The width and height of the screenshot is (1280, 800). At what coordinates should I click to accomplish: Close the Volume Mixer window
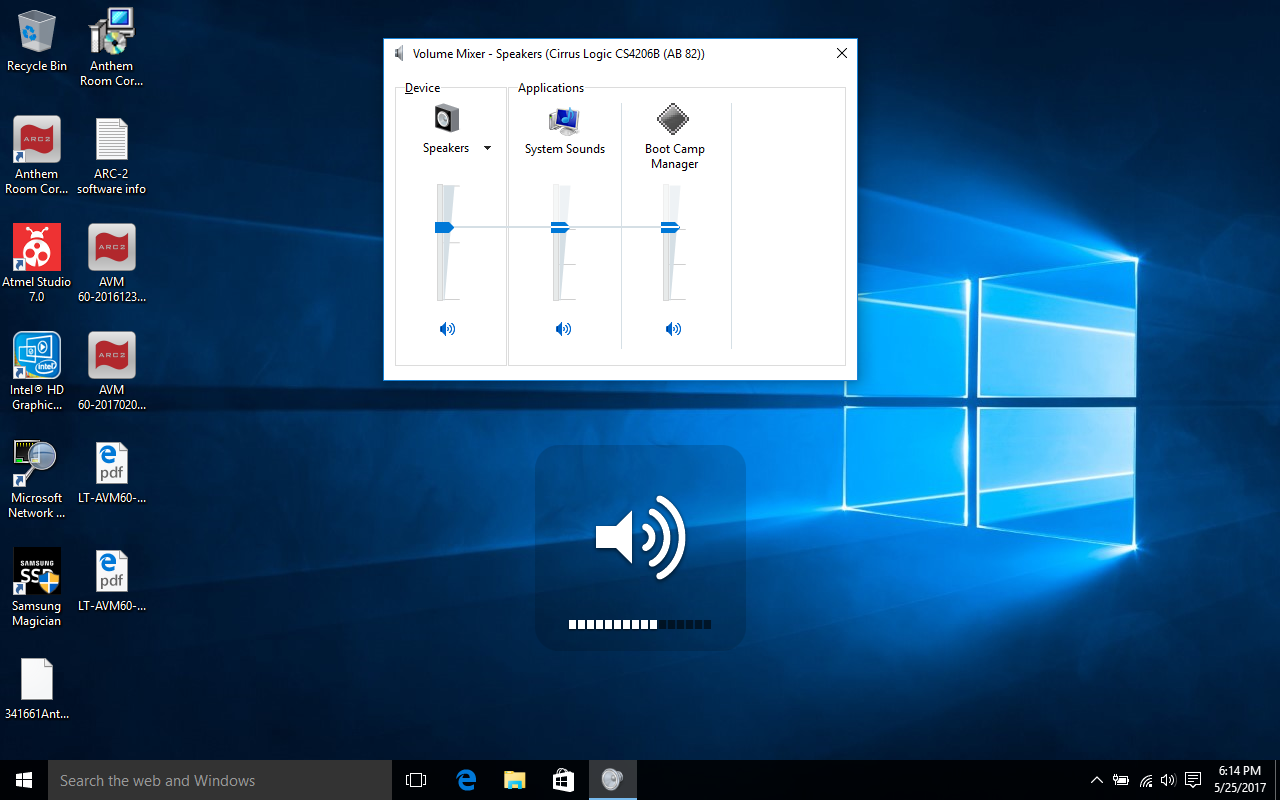[x=842, y=54]
